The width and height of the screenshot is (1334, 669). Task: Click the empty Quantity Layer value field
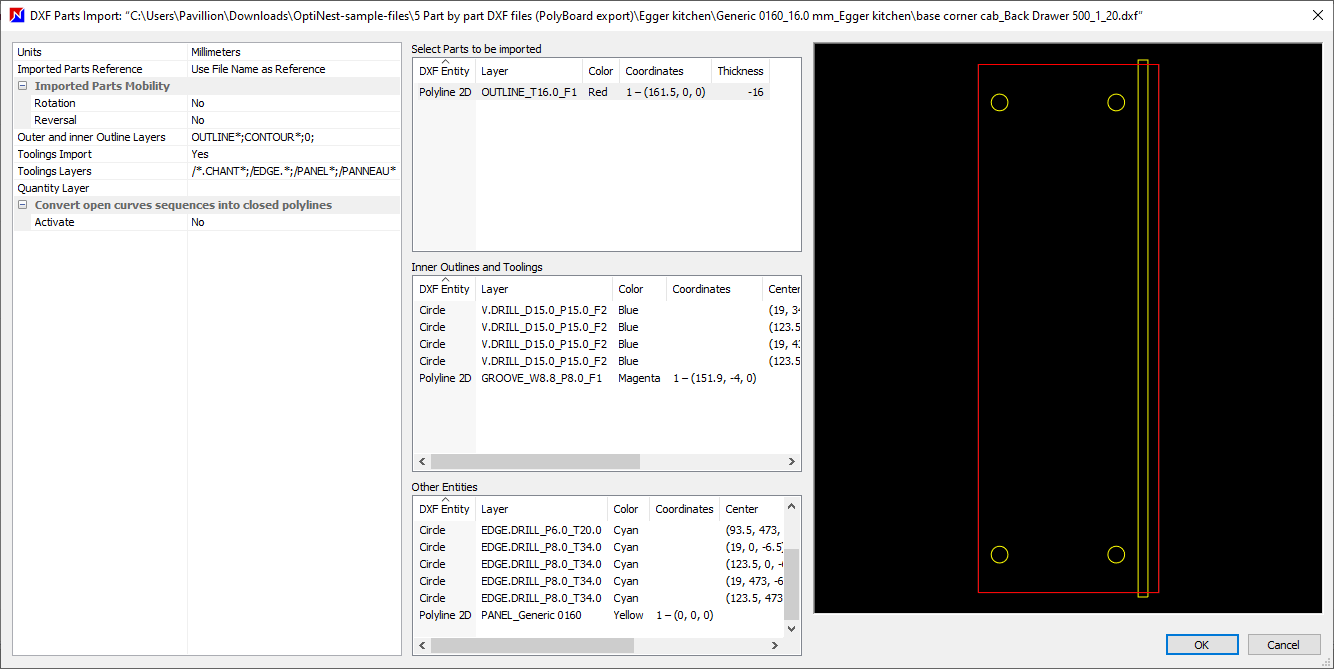[x=294, y=188]
